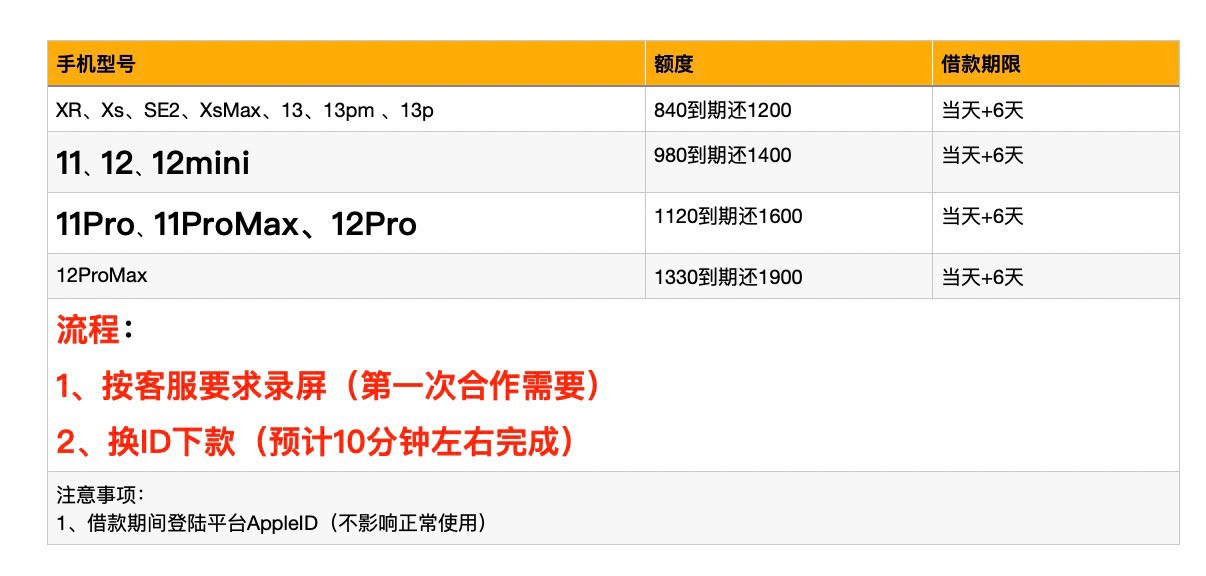This screenshot has height=576, width=1206.
Task: Click the 额度 column header
Action: pyautogui.click(x=674, y=65)
